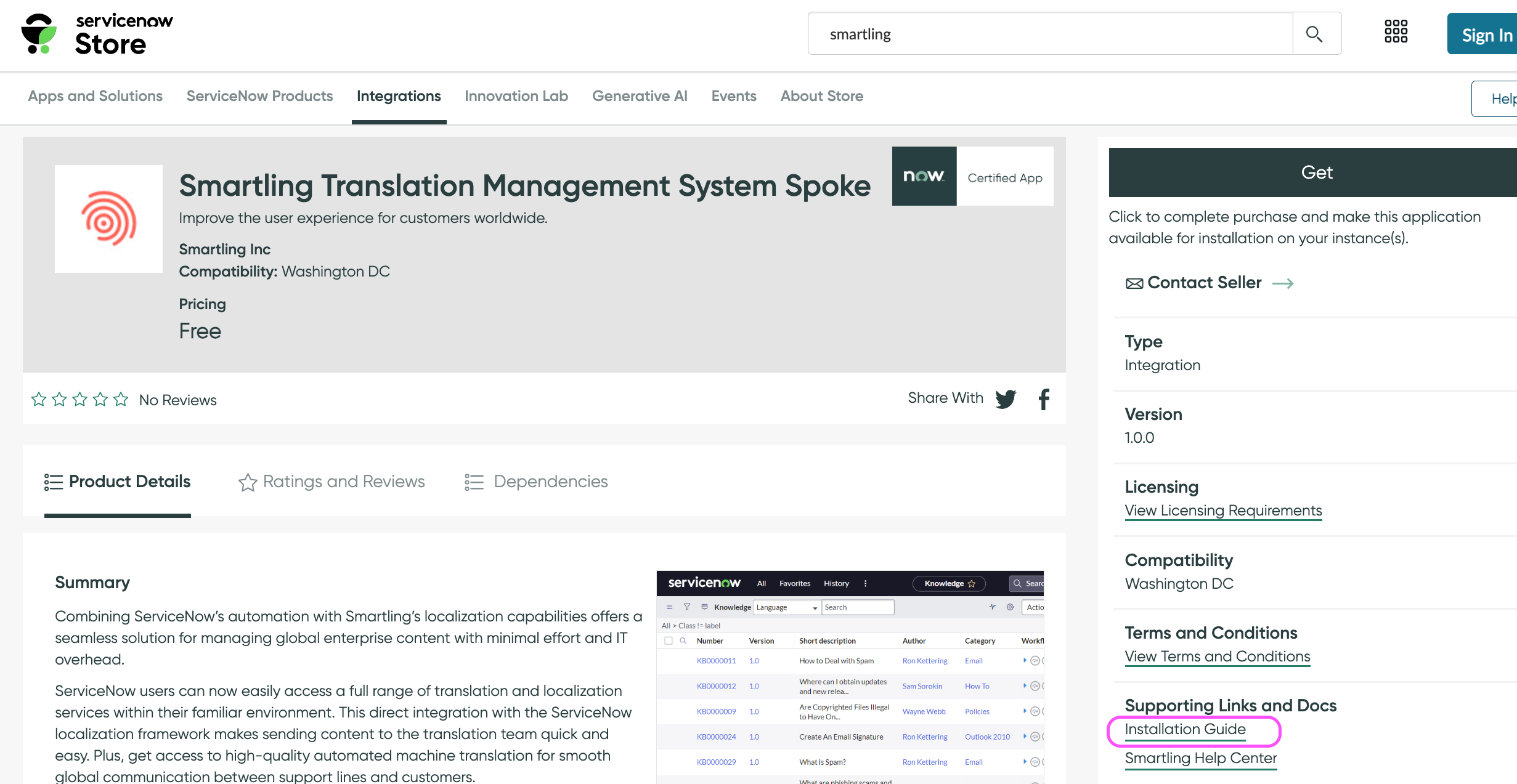Click the Smartling app logo thumbnail
1517x784 pixels.
[108, 219]
